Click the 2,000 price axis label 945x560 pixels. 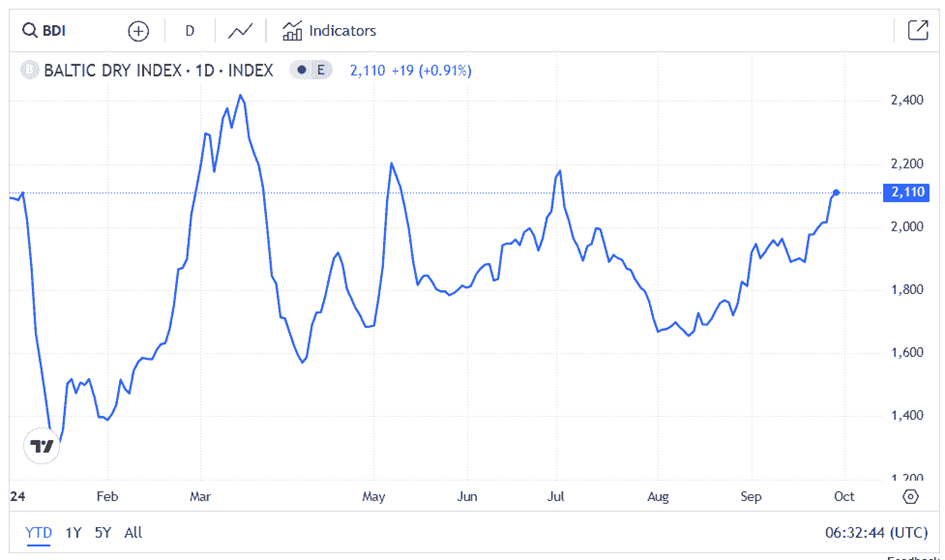907,227
